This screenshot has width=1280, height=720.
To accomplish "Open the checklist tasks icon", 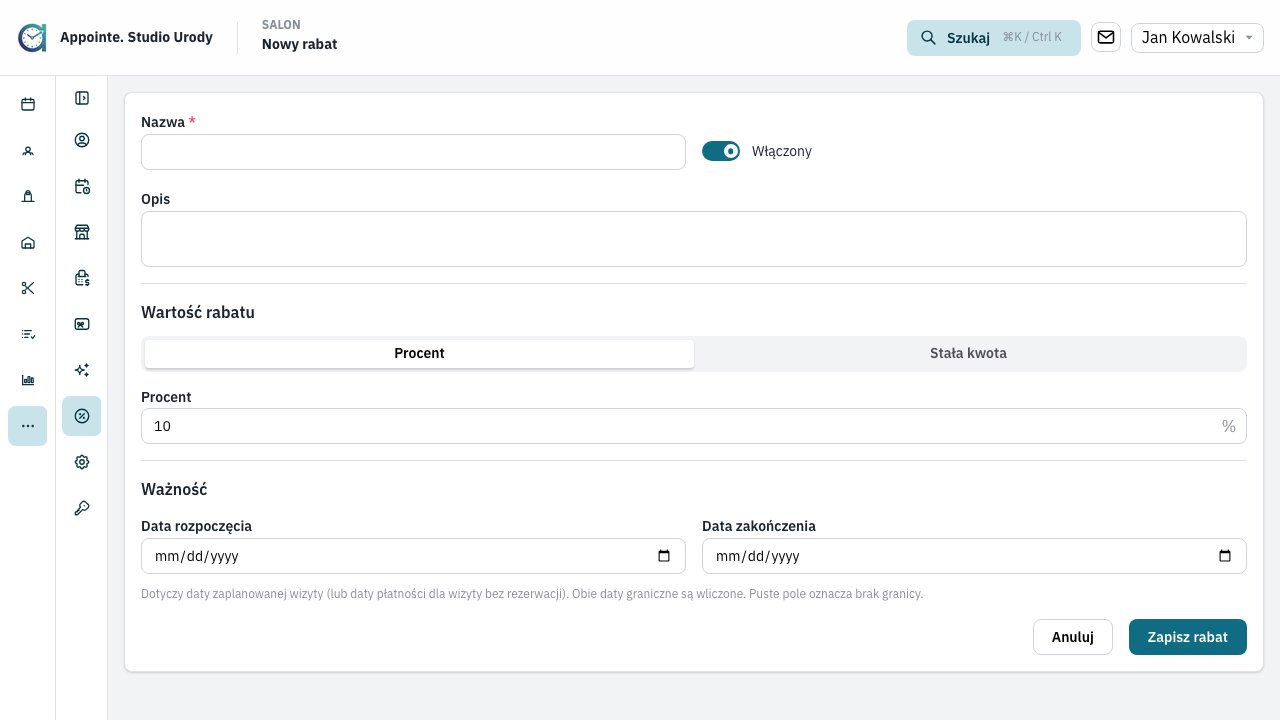I will pyautogui.click(x=28, y=334).
